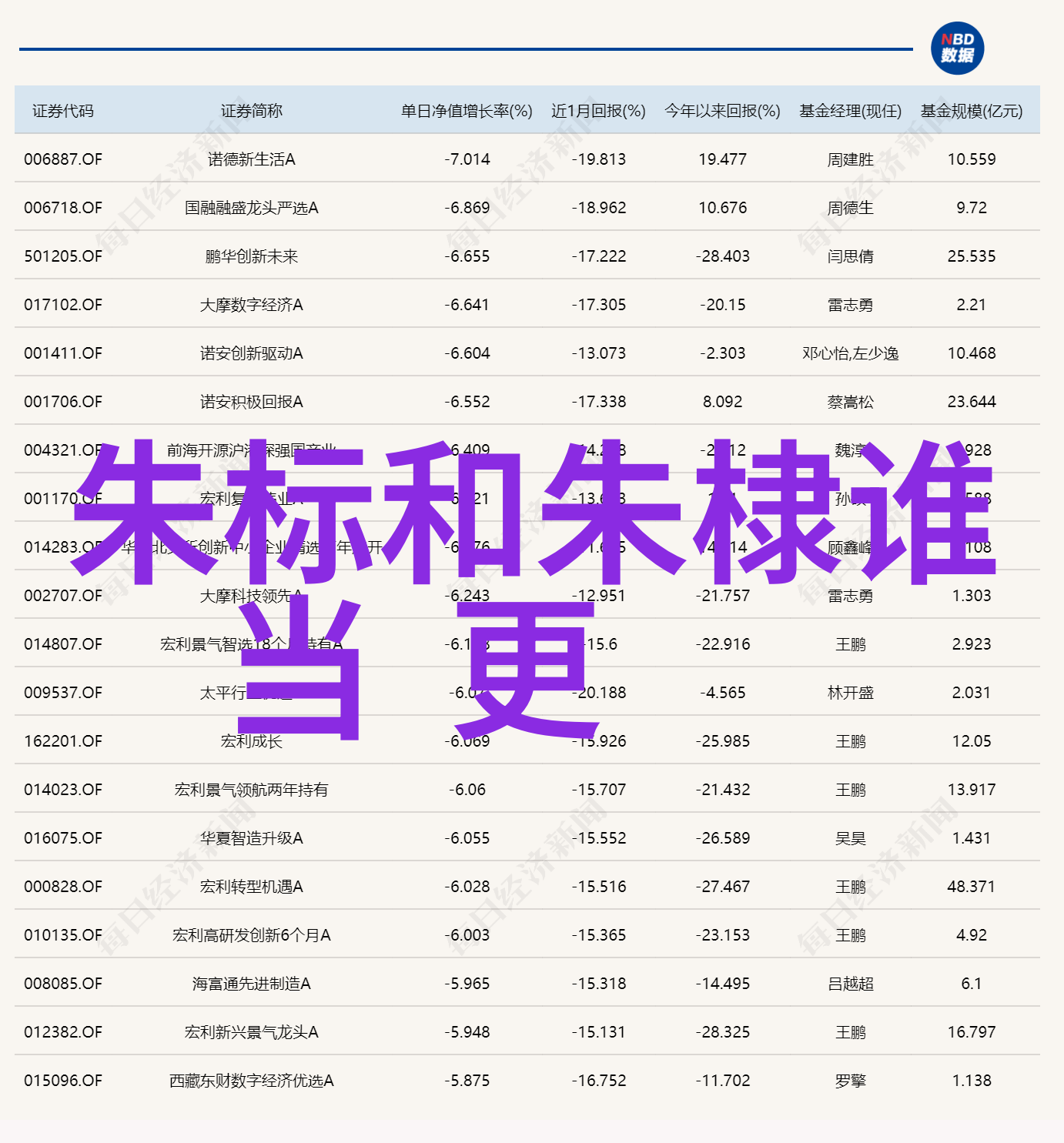The image size is (1064, 1143).
Task: Select code 001411.OF
Action: 63,353
